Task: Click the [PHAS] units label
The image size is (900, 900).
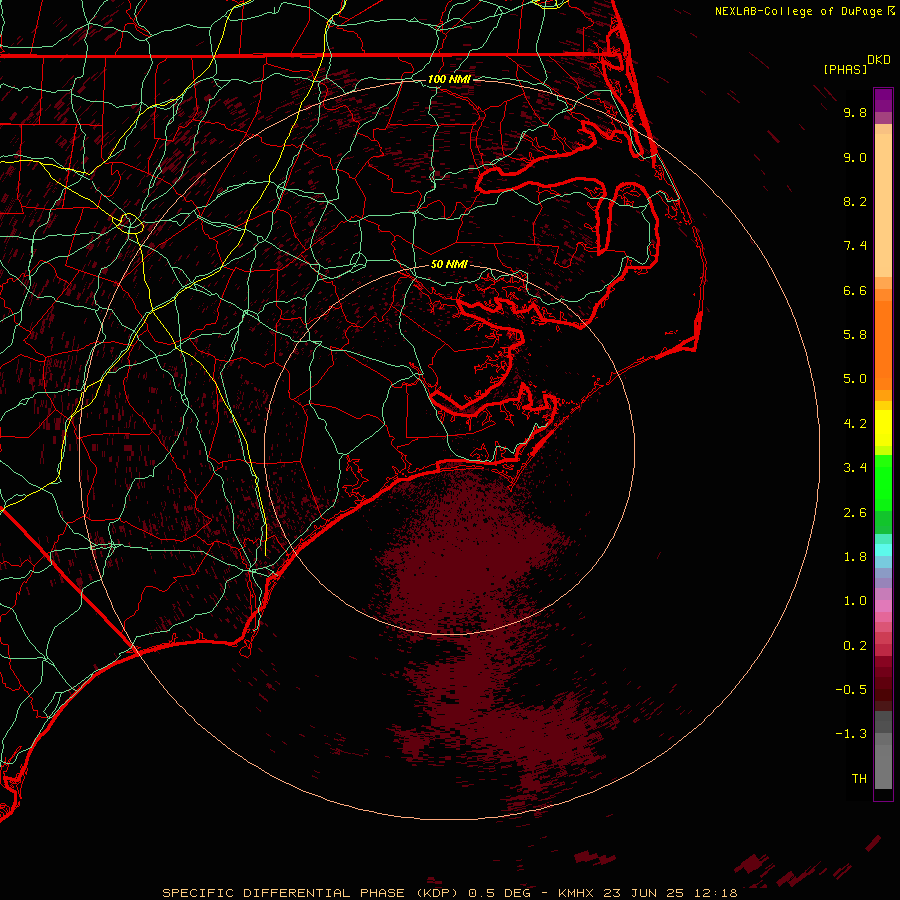Action: pyautogui.click(x=845, y=69)
